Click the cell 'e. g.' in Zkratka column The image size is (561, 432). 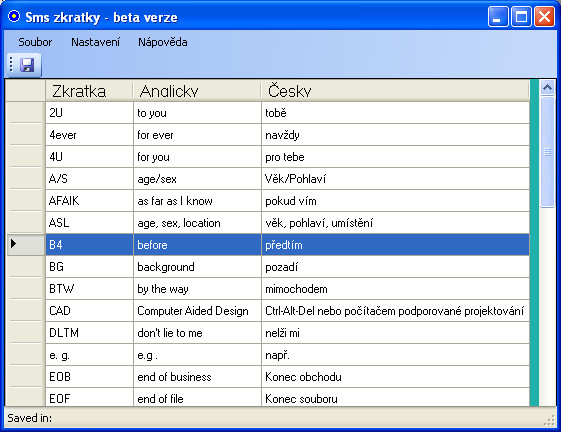pos(89,355)
